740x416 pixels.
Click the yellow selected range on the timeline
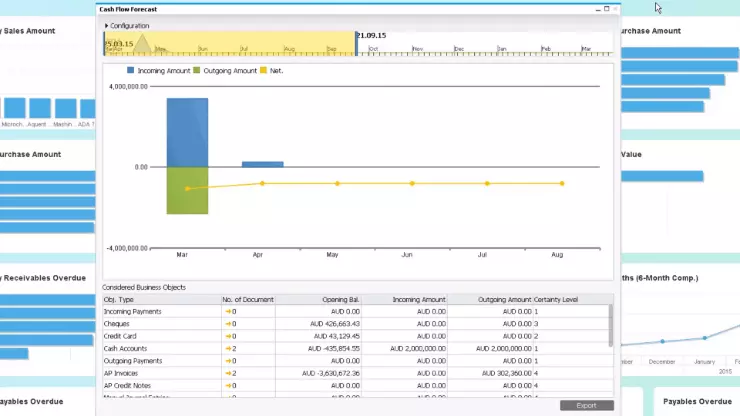(x=230, y=43)
